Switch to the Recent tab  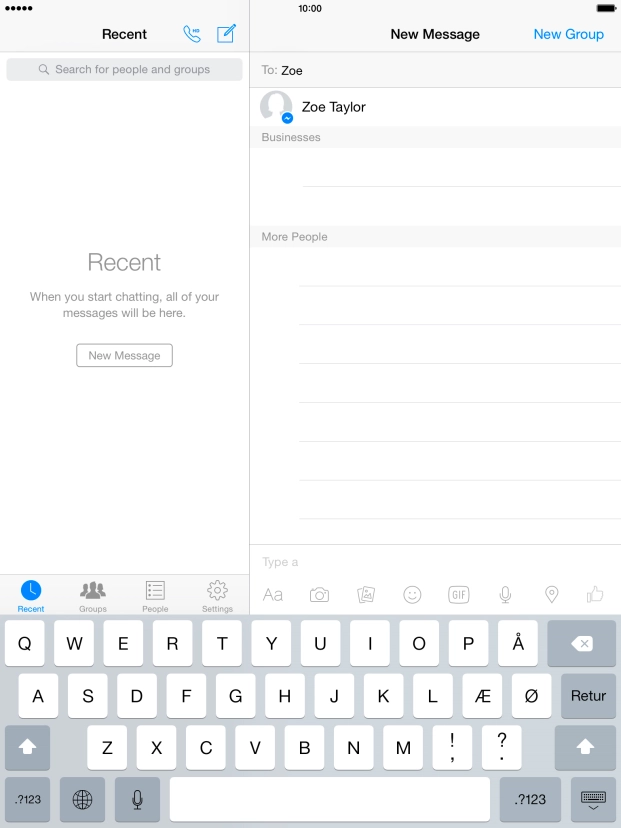point(31,596)
